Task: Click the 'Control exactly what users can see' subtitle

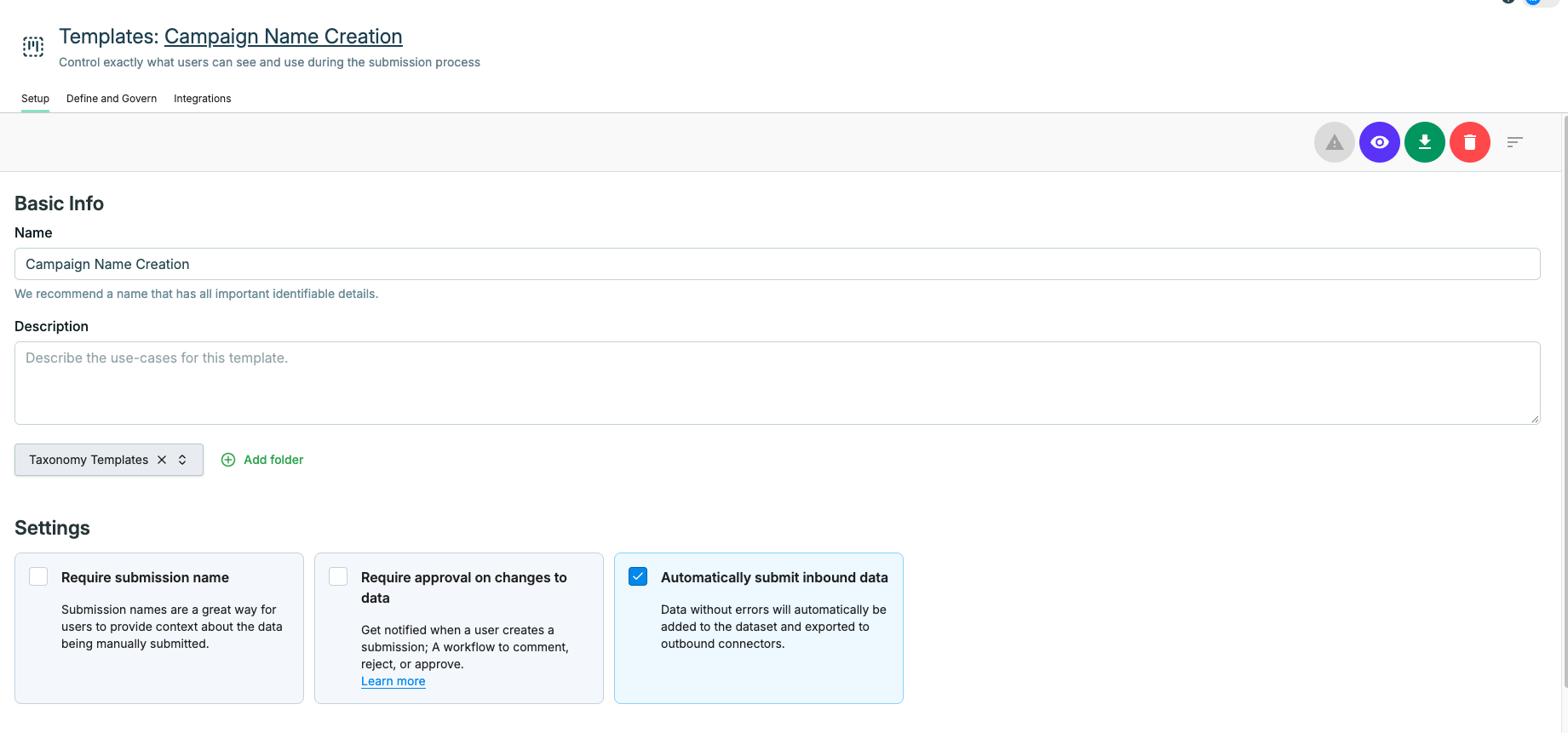Action: coord(269,62)
